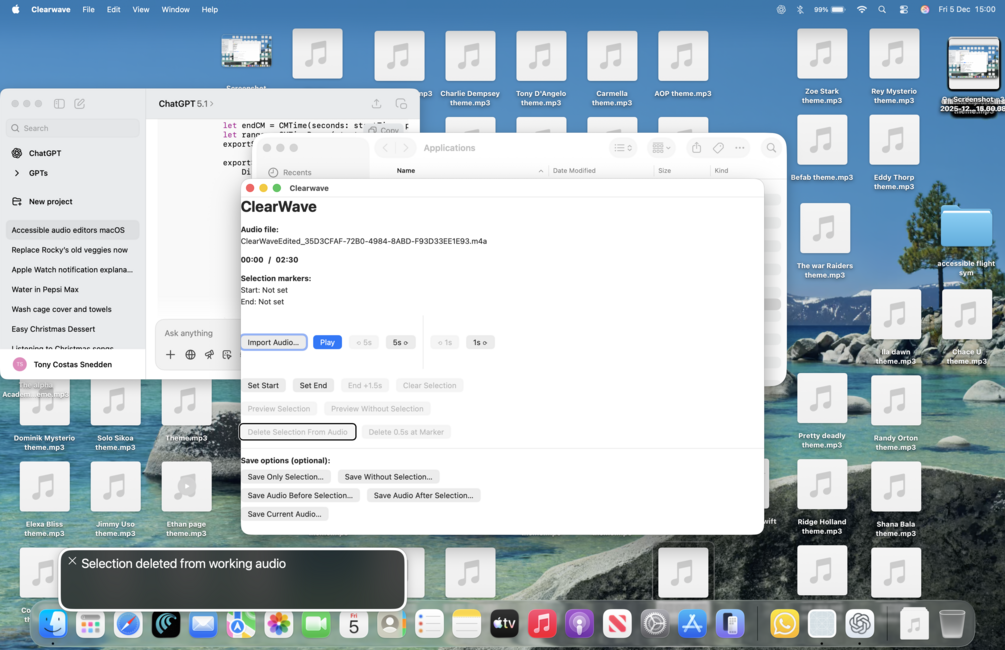
Task: Start a new chat with the compose icon
Action: point(79,103)
